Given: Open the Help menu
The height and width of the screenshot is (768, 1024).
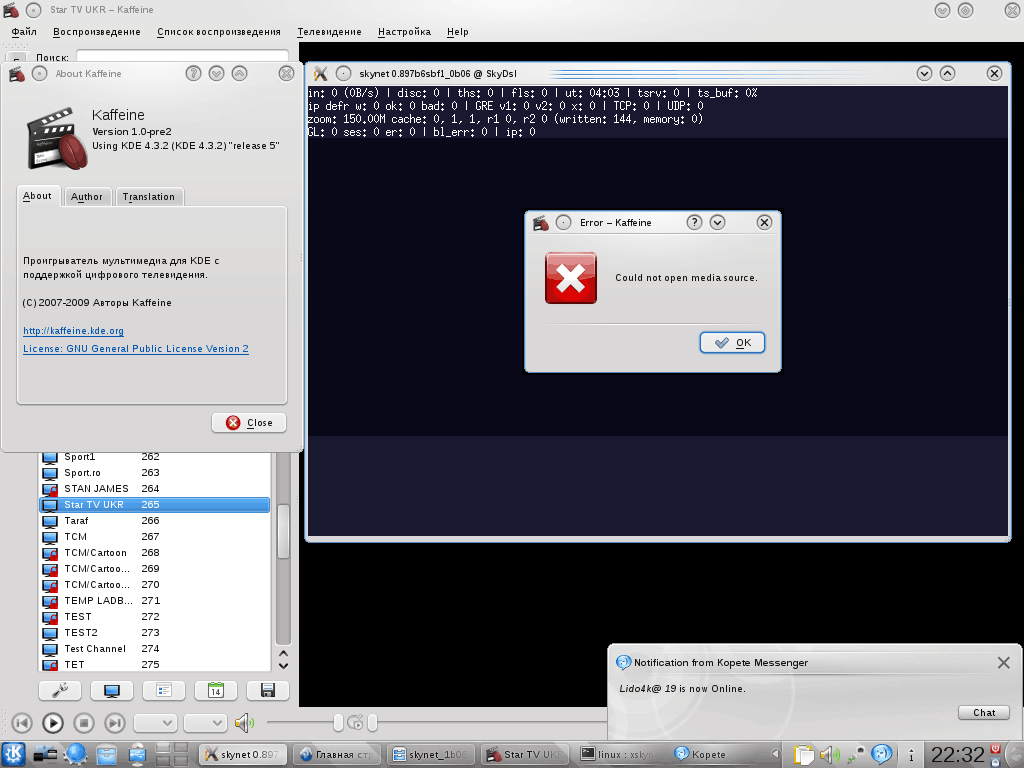Looking at the screenshot, I should (x=458, y=32).
